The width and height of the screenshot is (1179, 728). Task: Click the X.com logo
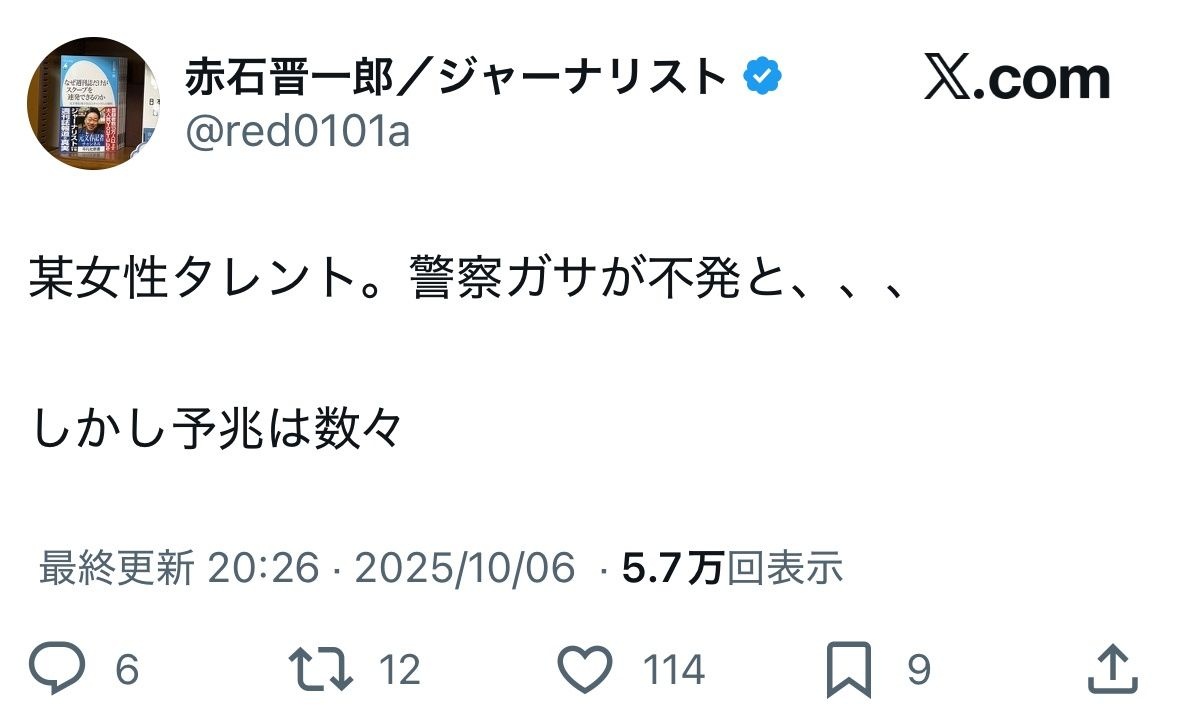click(x=1016, y=79)
